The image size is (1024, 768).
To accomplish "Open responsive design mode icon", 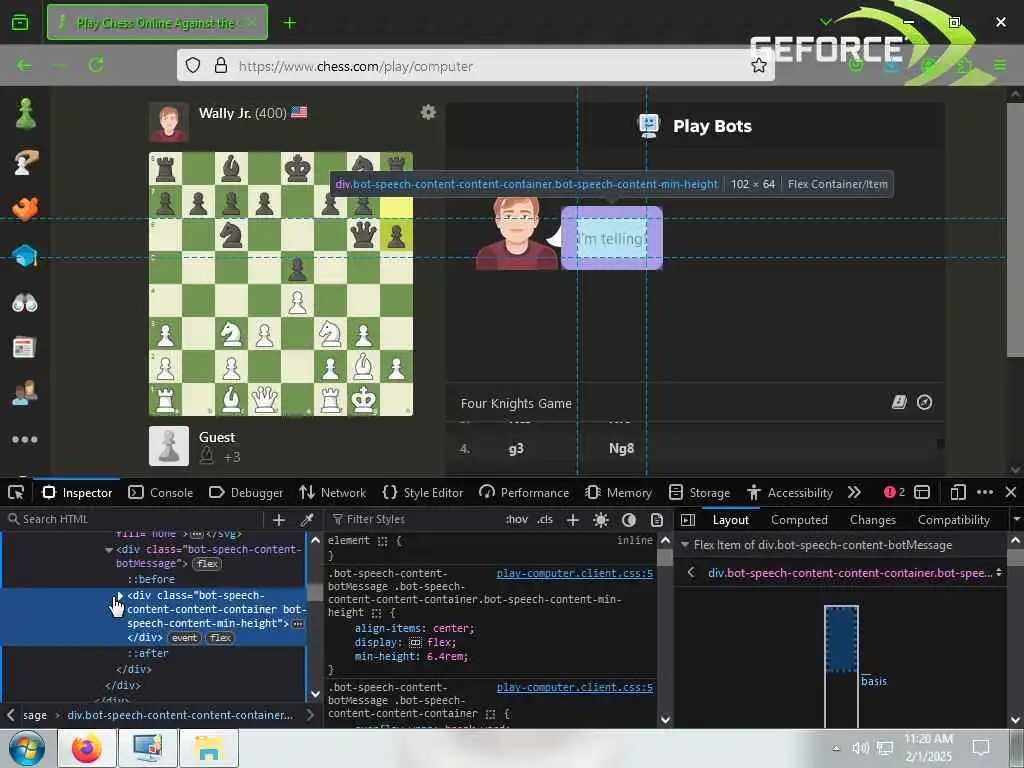I will click(x=958, y=492).
